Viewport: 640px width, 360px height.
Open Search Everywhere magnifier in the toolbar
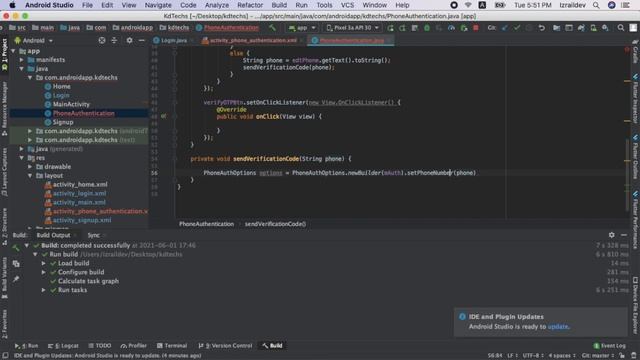[x=621, y=28]
